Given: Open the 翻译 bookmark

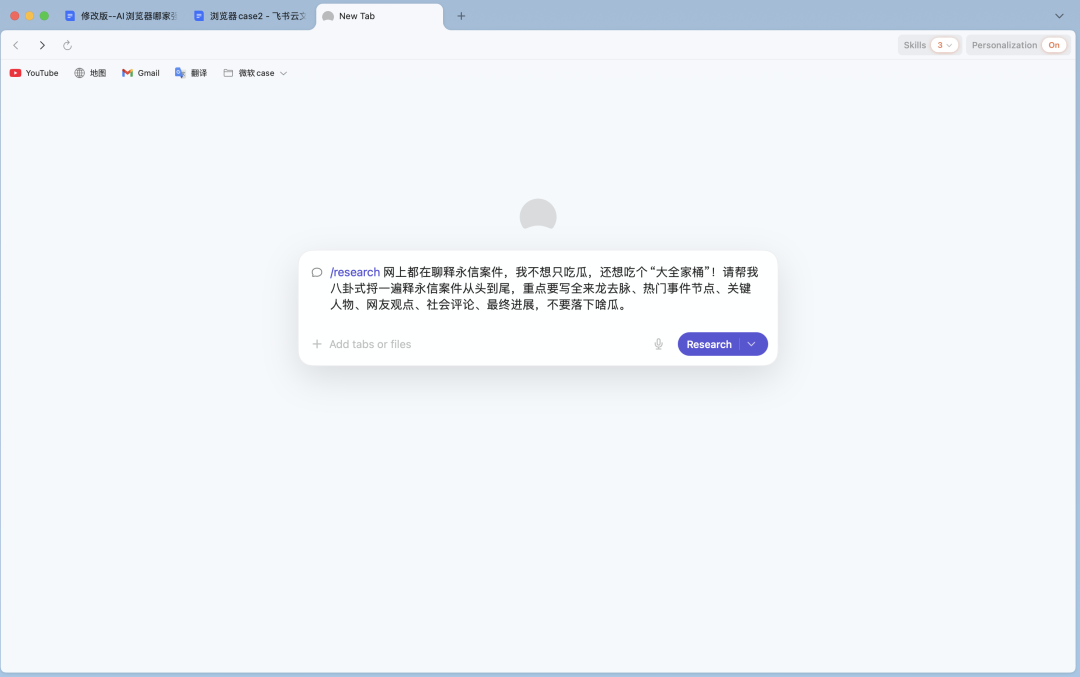Looking at the screenshot, I should pyautogui.click(x=191, y=72).
